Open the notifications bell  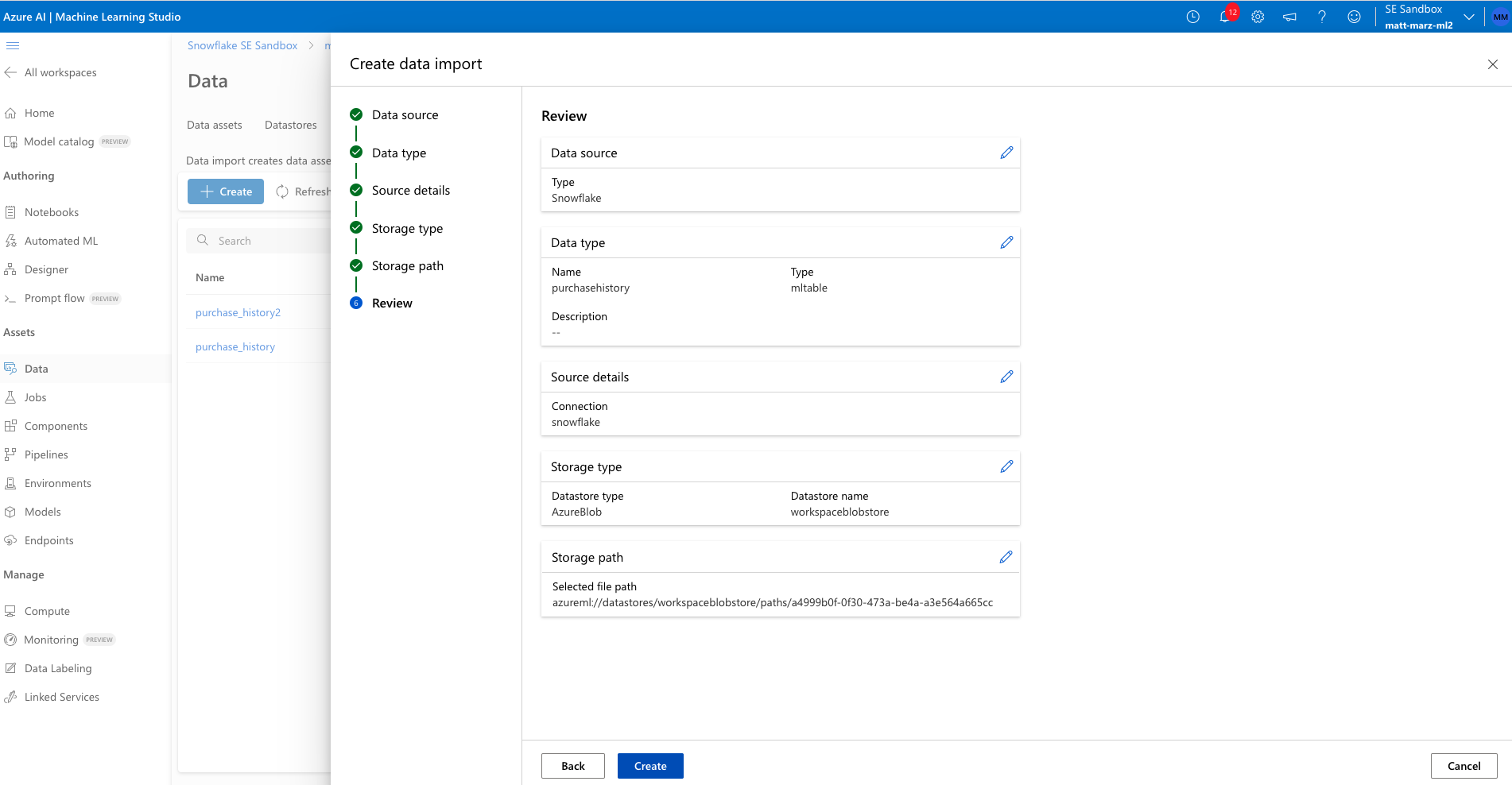(x=1225, y=17)
